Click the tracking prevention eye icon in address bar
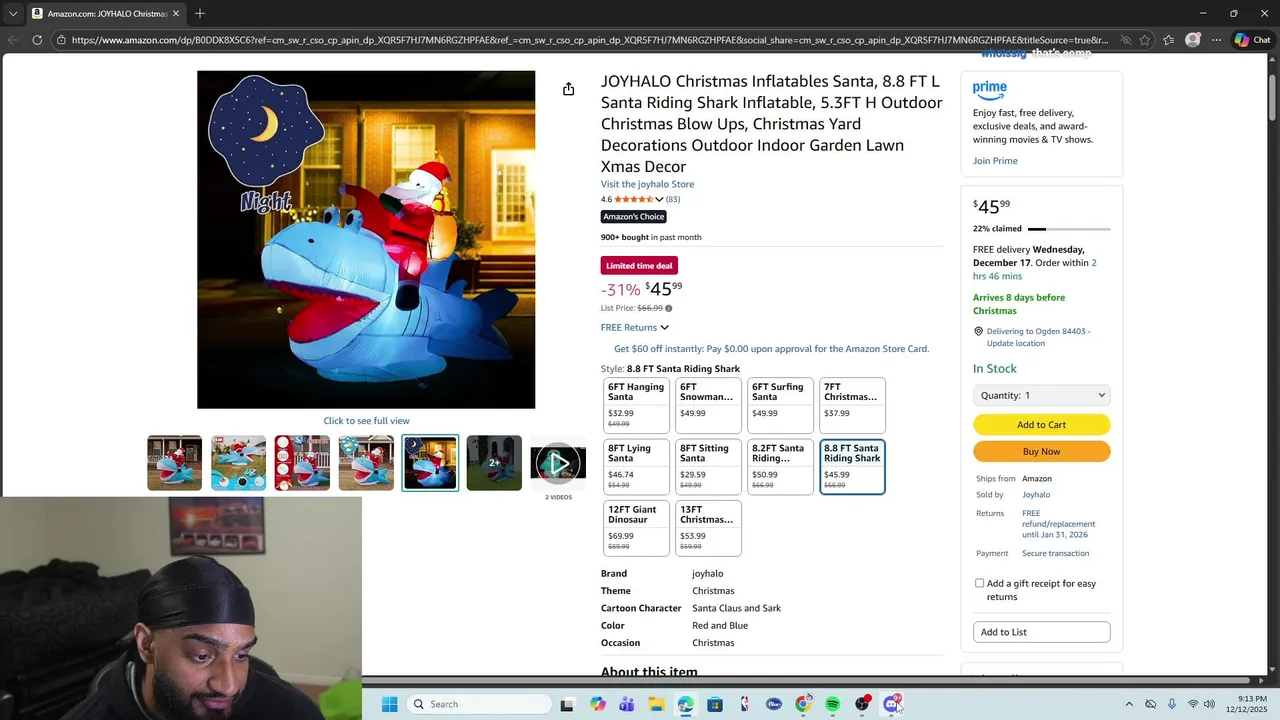The image size is (1280, 720). [1126, 40]
